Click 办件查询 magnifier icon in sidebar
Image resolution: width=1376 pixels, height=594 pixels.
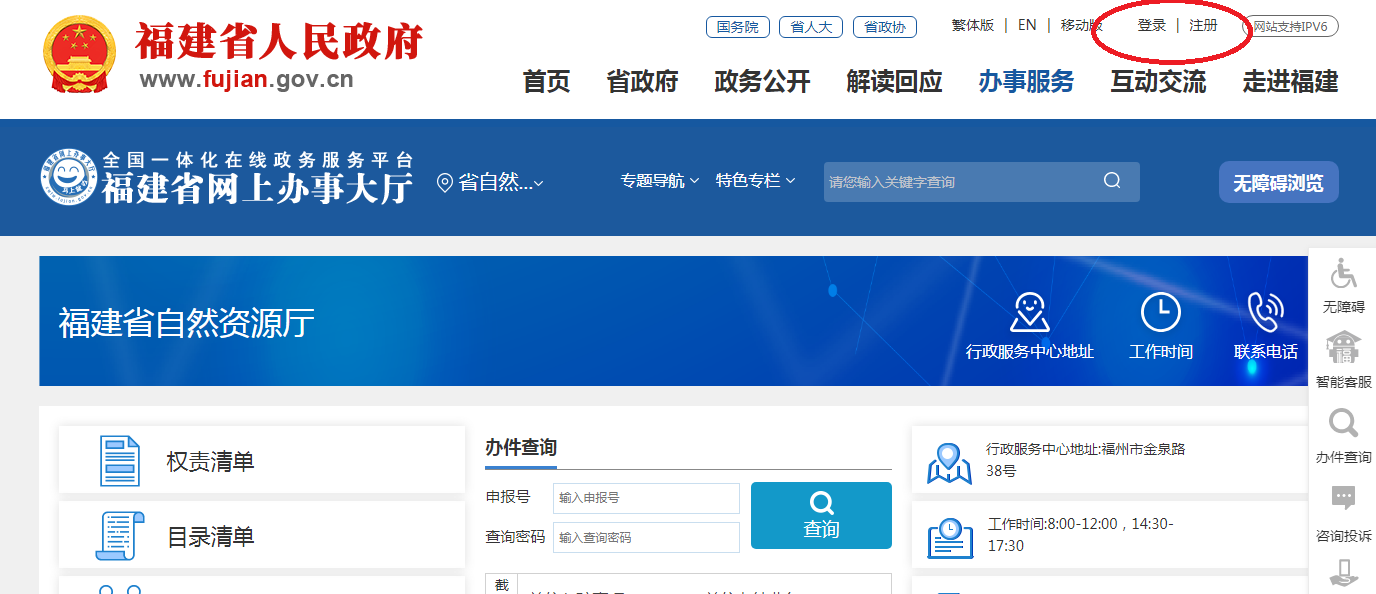pyautogui.click(x=1343, y=424)
